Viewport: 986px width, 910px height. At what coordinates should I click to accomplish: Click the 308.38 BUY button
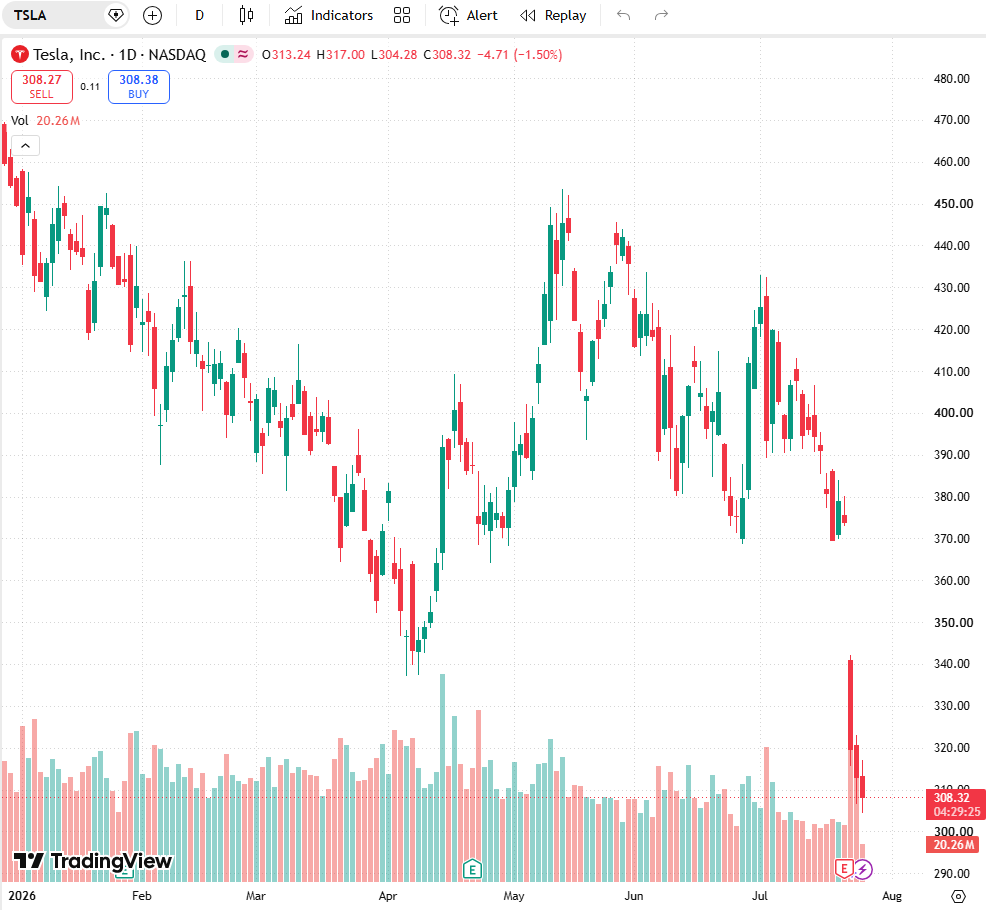(x=139, y=87)
